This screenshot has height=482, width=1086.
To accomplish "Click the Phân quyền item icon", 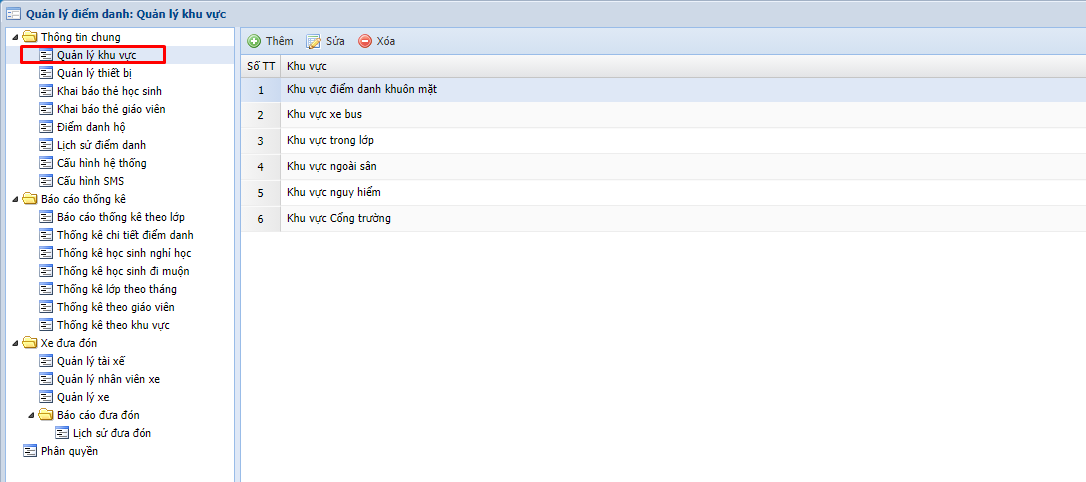I will [x=30, y=451].
